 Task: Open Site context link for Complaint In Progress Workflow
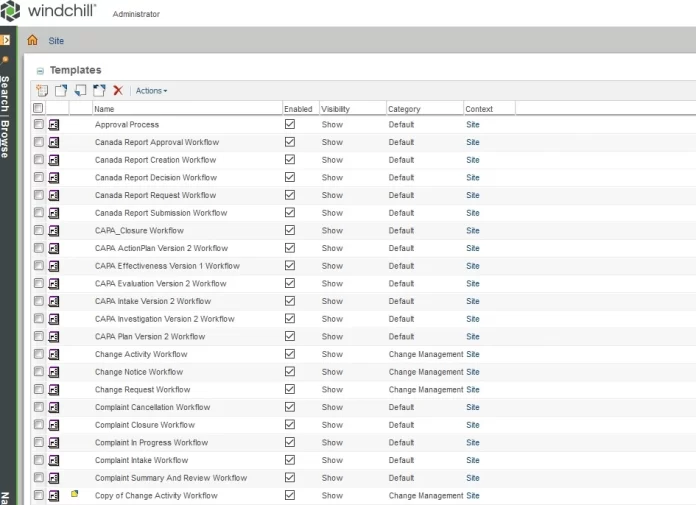[473, 443]
